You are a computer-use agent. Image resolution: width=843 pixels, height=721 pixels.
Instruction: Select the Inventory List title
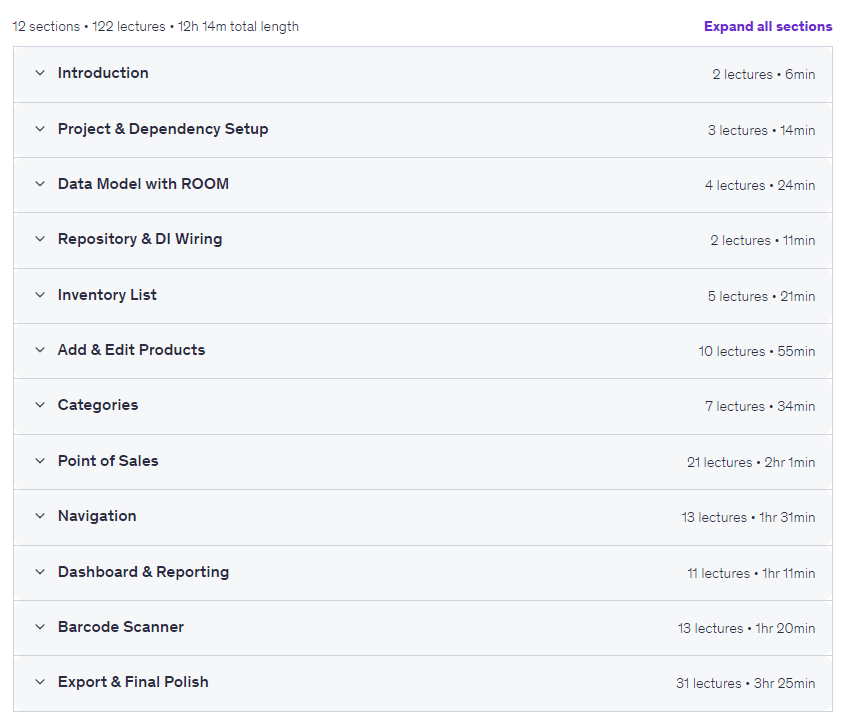click(x=108, y=295)
